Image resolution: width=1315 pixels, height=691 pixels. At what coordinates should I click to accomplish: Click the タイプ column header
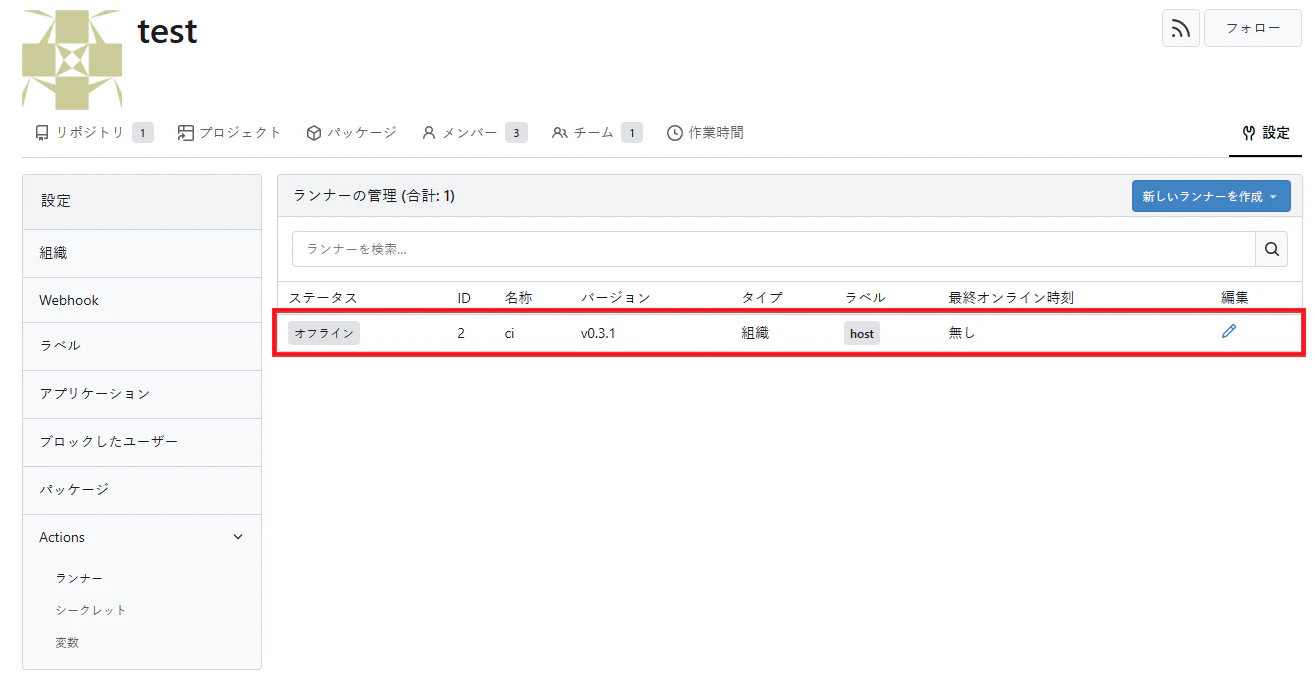click(x=762, y=297)
